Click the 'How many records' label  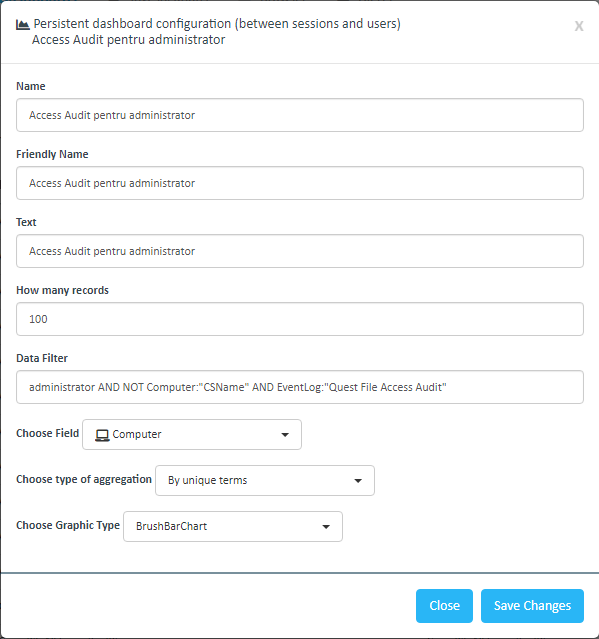tap(62, 290)
